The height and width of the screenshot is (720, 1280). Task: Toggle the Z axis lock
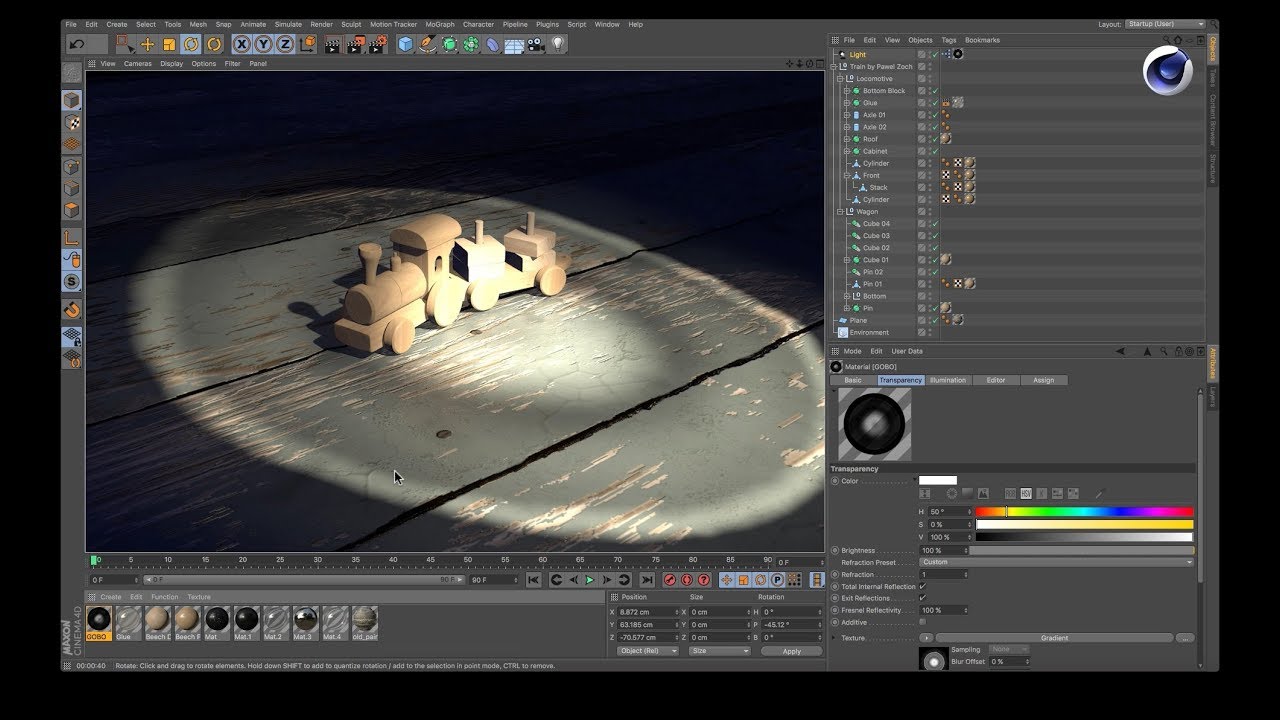285,44
